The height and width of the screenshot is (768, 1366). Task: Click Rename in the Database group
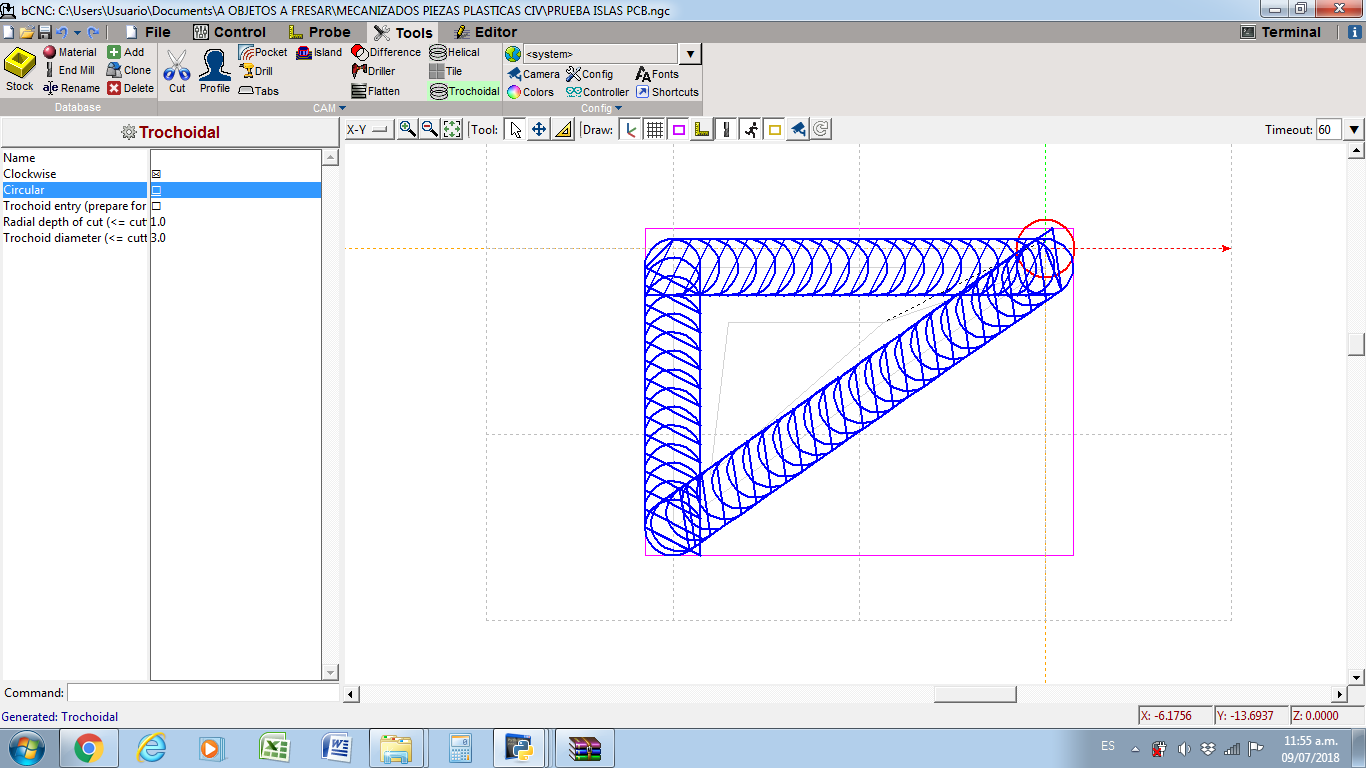pos(72,88)
